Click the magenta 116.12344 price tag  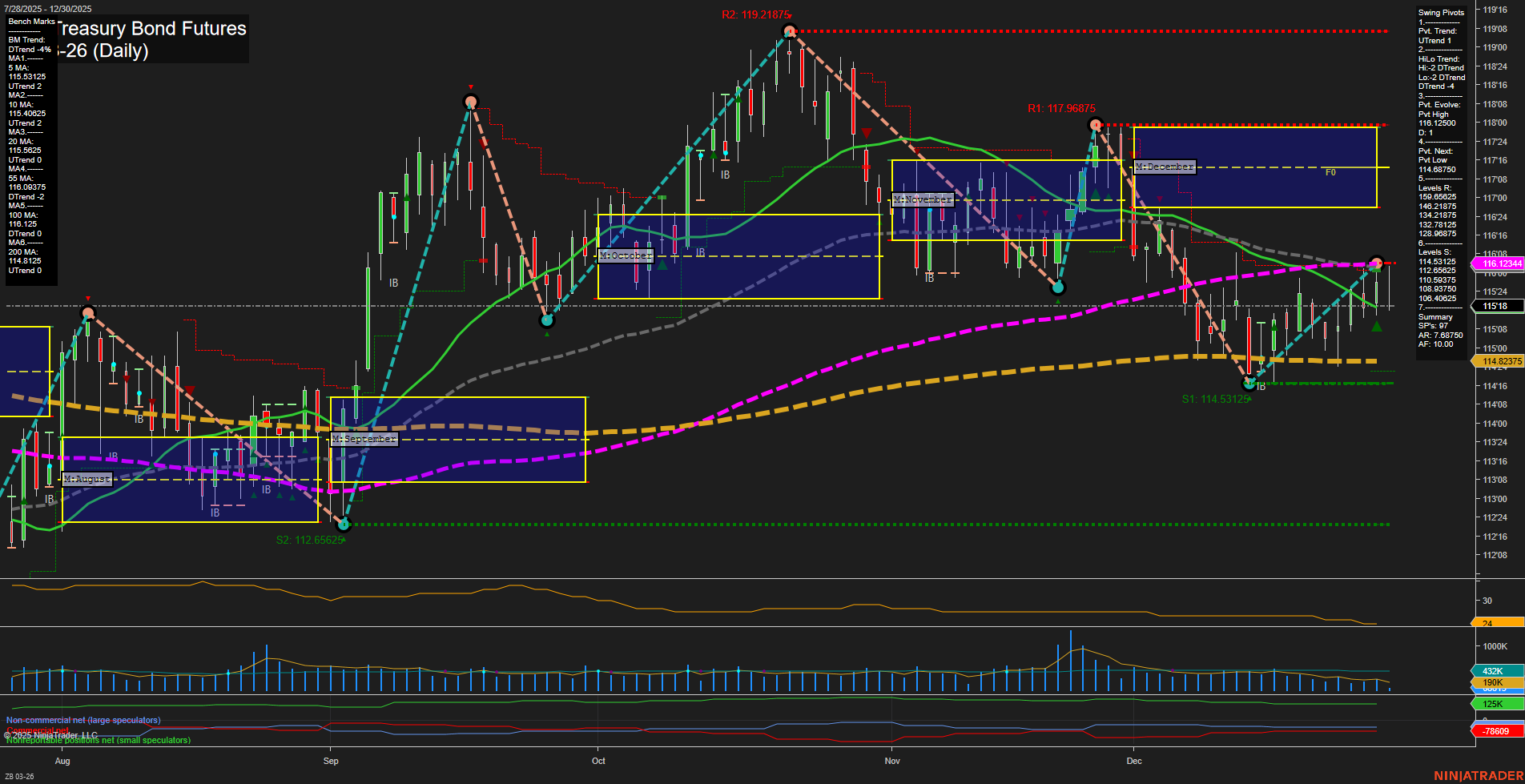click(x=1499, y=263)
